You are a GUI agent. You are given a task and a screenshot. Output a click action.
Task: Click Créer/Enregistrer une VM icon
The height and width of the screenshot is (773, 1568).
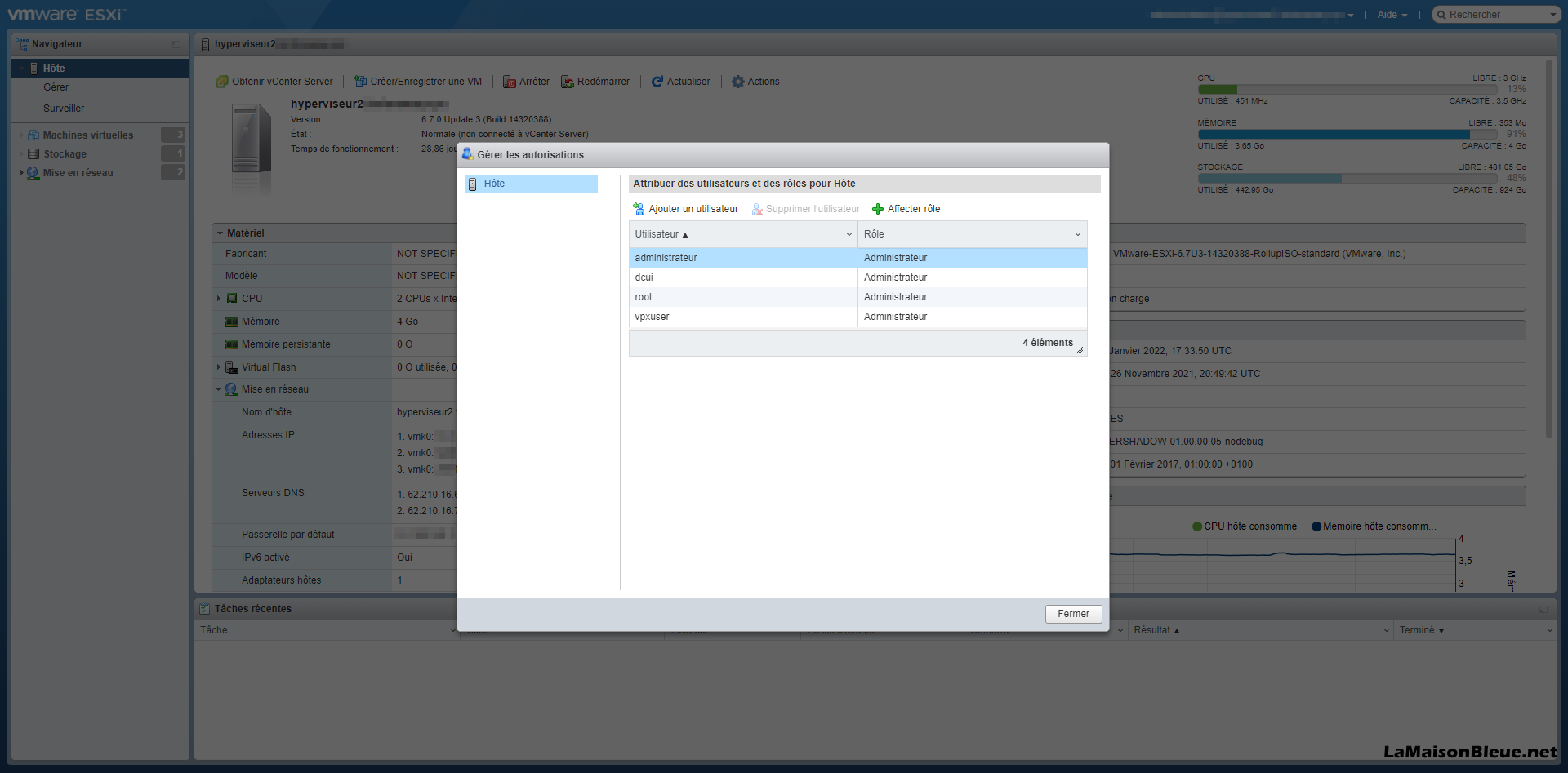tap(360, 82)
